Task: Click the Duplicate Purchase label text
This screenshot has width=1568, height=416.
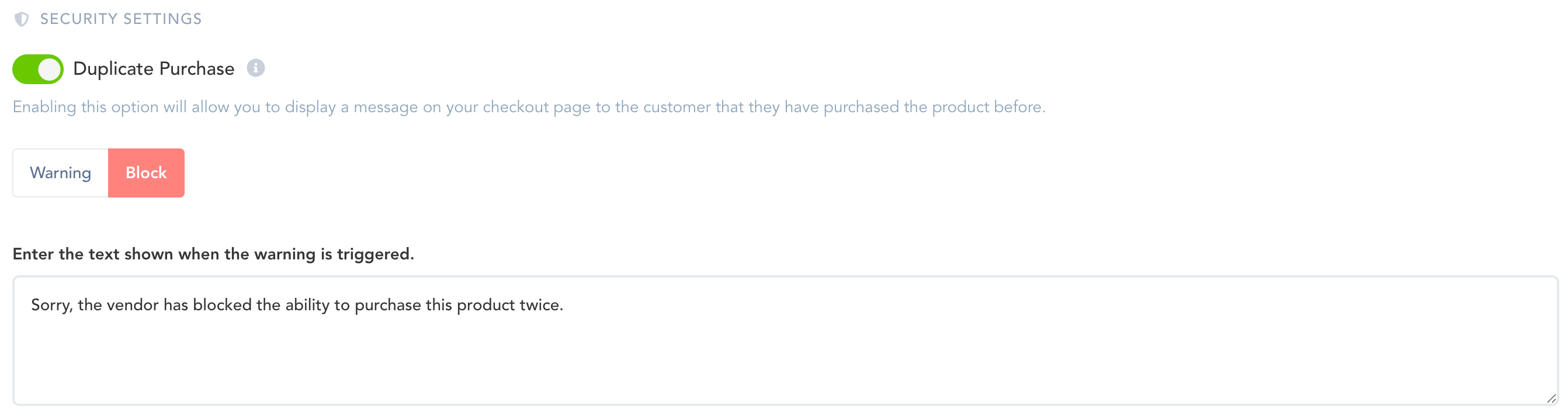Action: click(154, 69)
